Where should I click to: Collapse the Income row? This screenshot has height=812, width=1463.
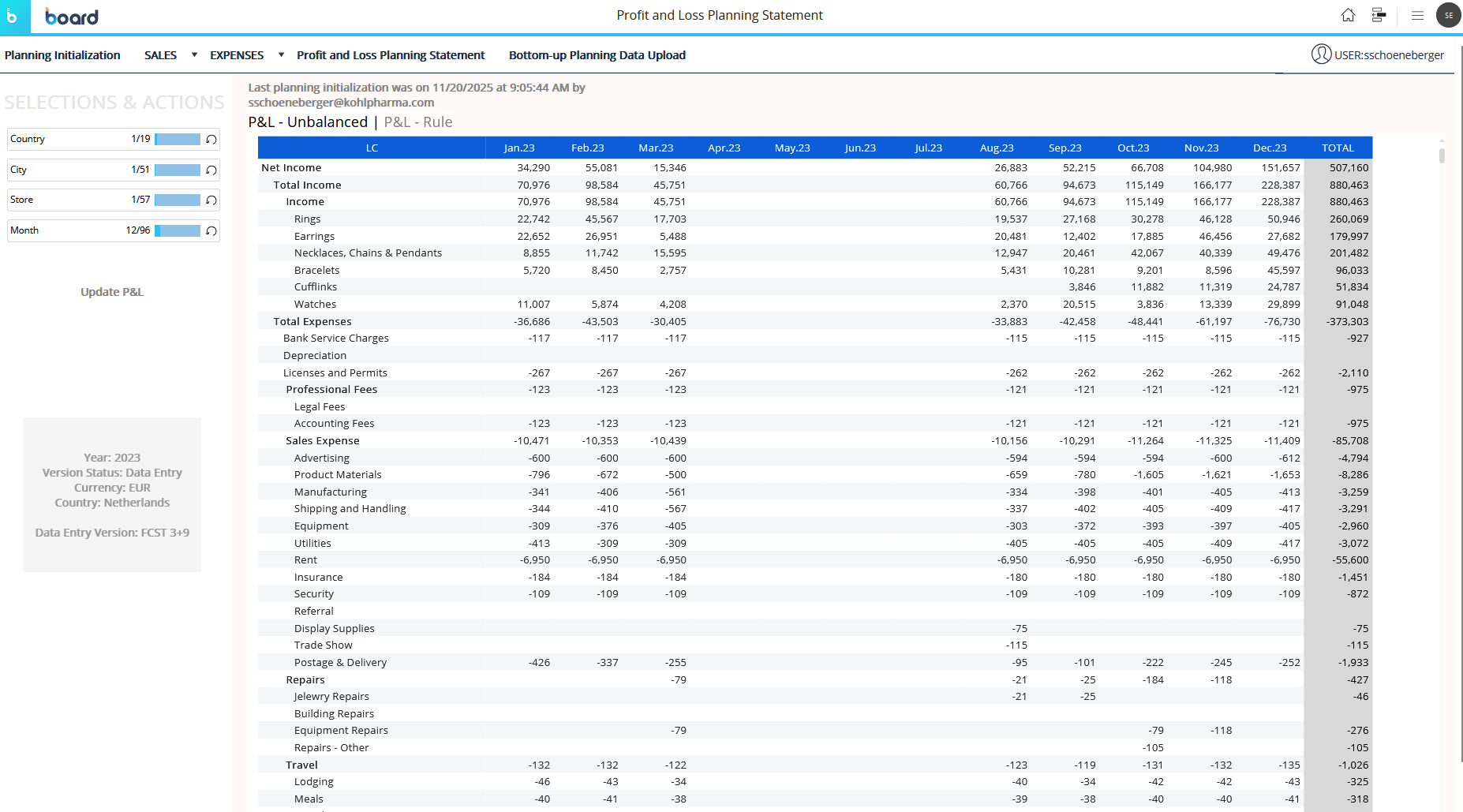click(305, 202)
